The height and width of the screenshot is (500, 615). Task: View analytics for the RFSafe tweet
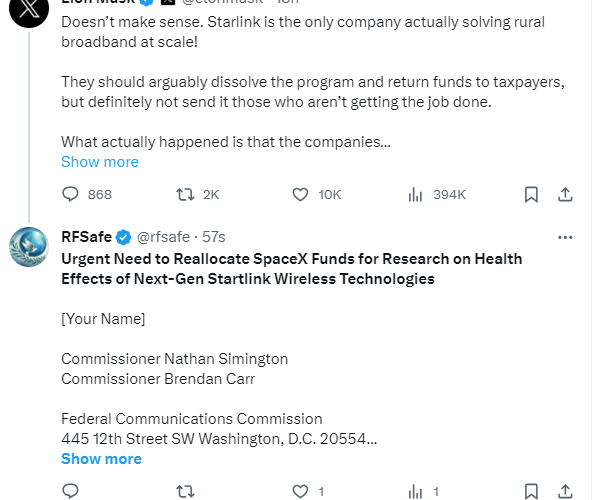[x=416, y=491]
